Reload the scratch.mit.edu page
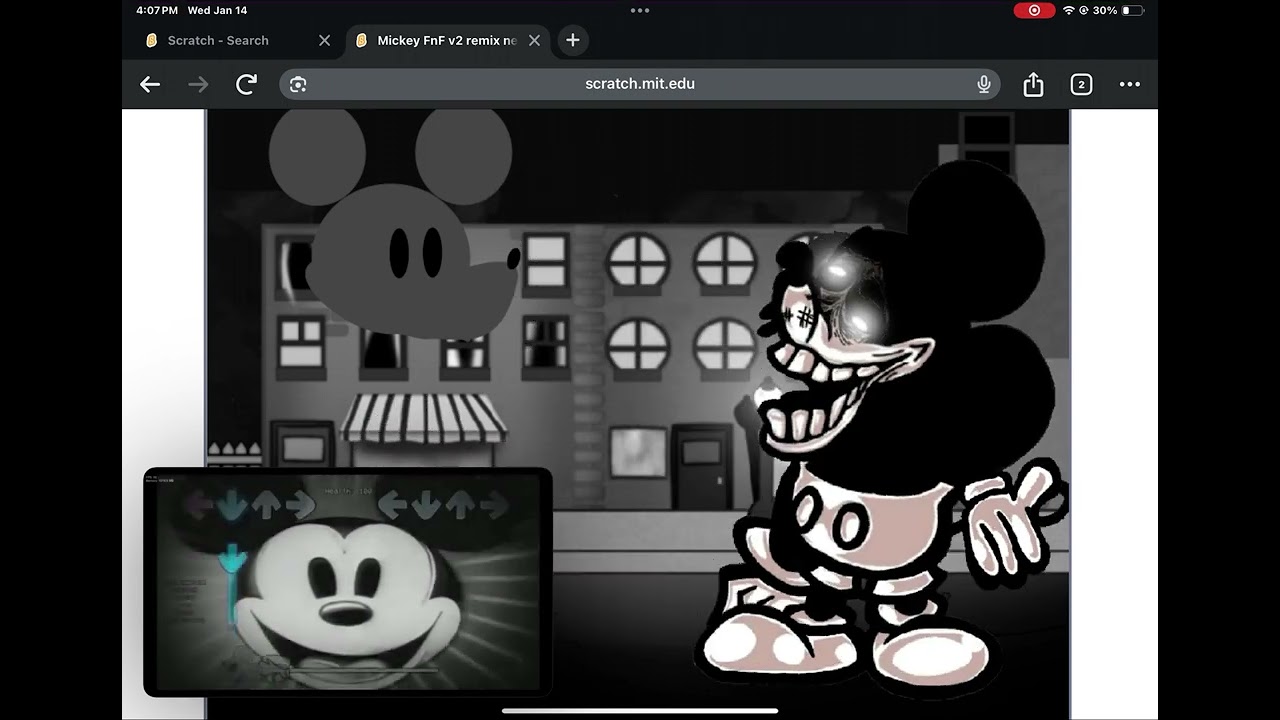1280x720 pixels. pos(246,85)
